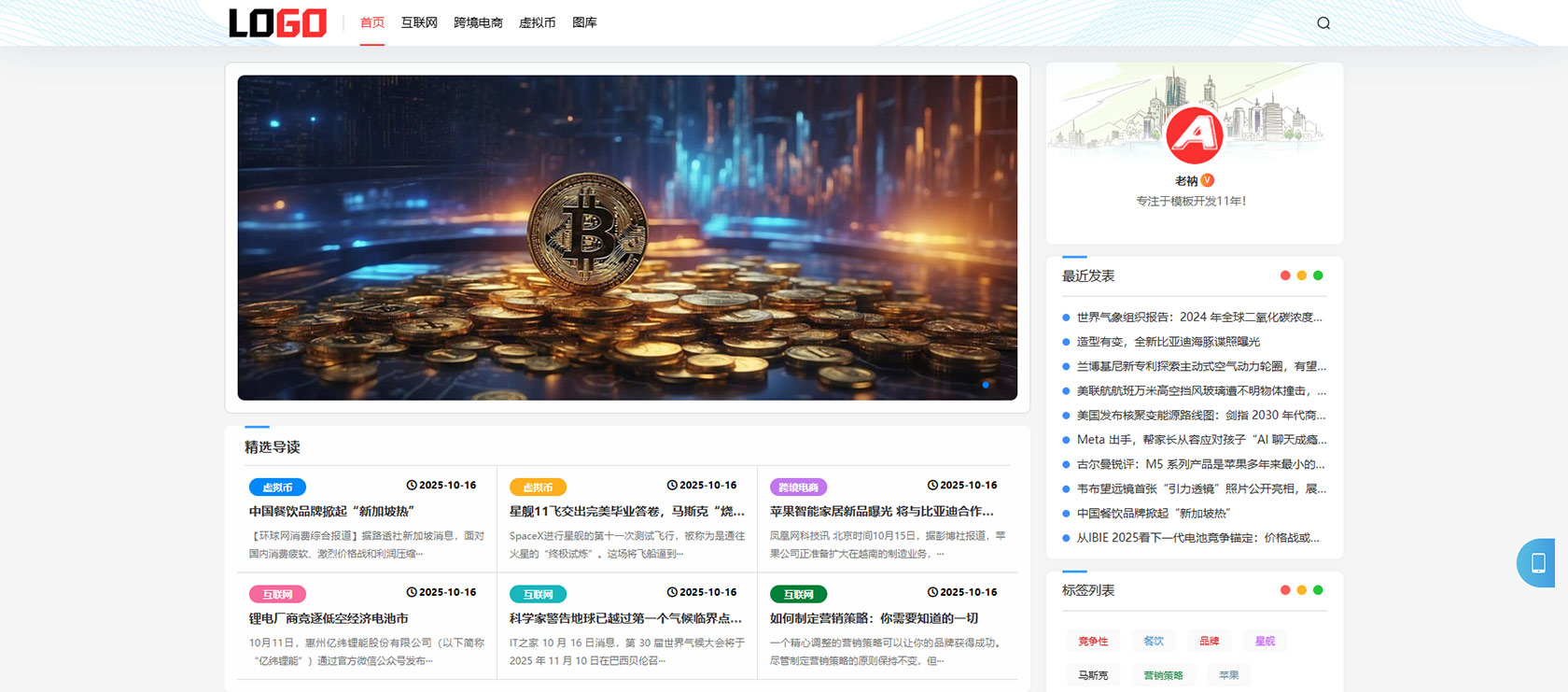Open the 跨境电商 navigation item
Viewport: 1568px width, 692px height.
(478, 22)
